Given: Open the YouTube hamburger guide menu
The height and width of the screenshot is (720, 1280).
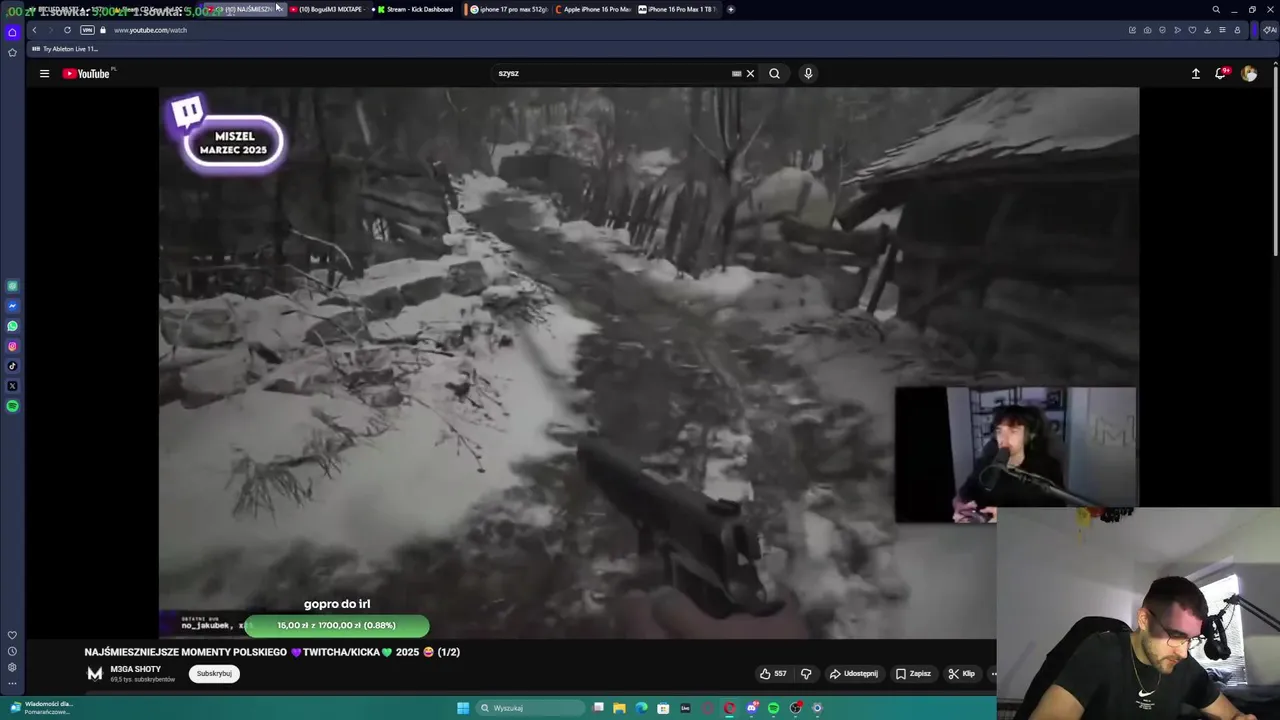Looking at the screenshot, I should coord(44,73).
